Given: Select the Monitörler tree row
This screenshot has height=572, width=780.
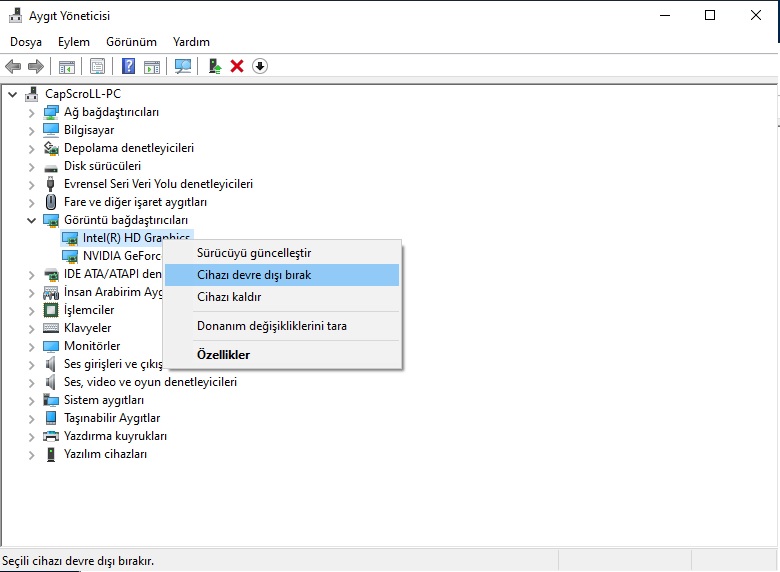Looking at the screenshot, I should [92, 346].
